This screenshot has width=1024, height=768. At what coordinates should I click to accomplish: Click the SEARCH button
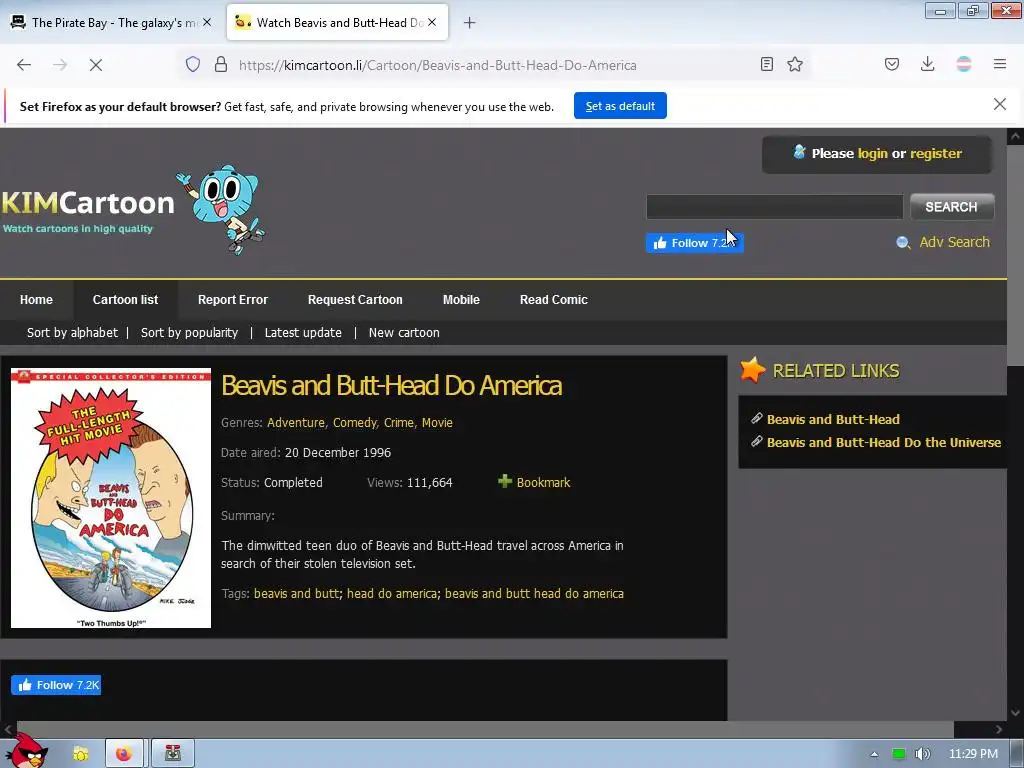point(952,206)
